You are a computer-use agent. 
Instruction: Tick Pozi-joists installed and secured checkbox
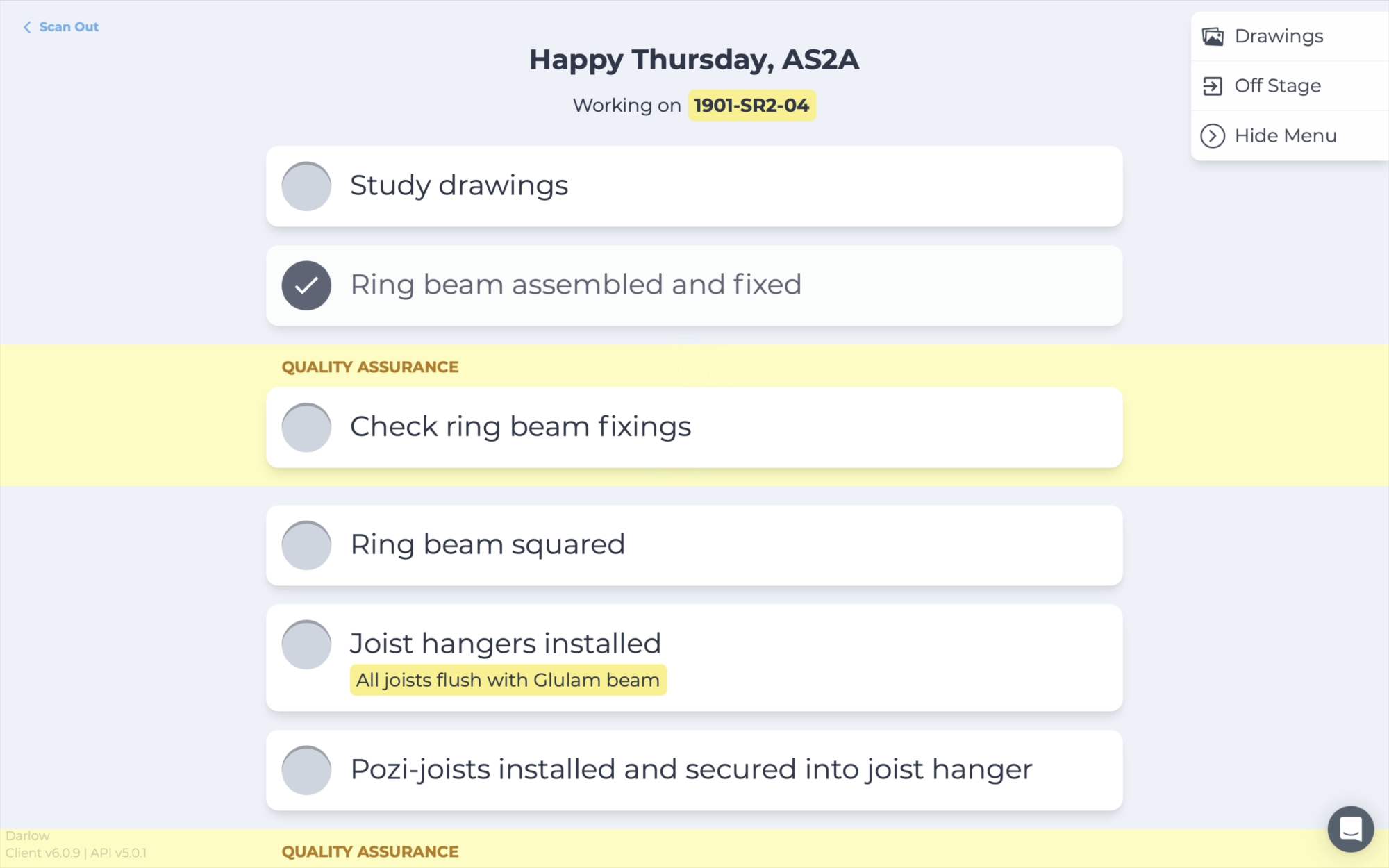(306, 770)
